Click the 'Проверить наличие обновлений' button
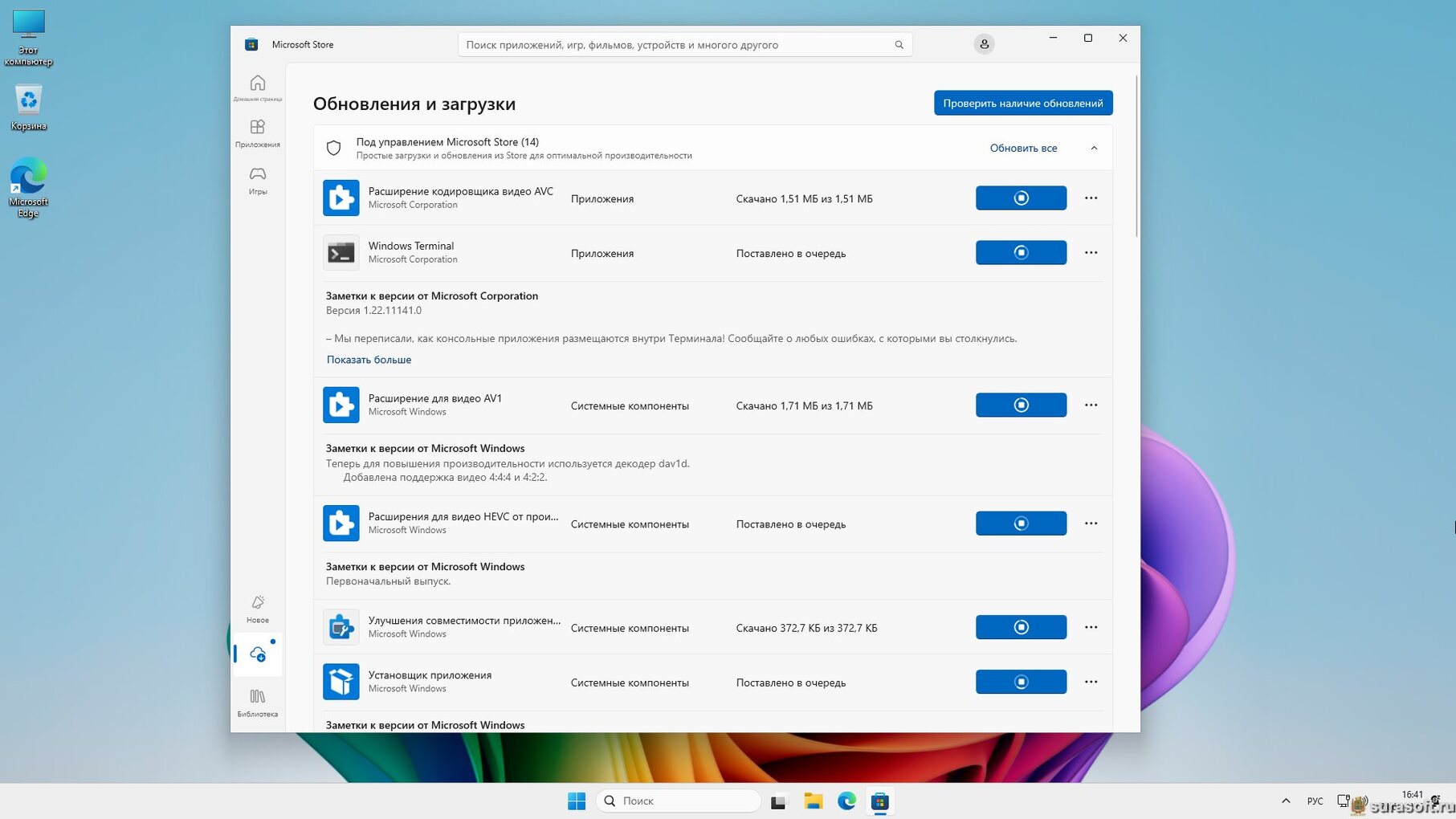 1022,103
